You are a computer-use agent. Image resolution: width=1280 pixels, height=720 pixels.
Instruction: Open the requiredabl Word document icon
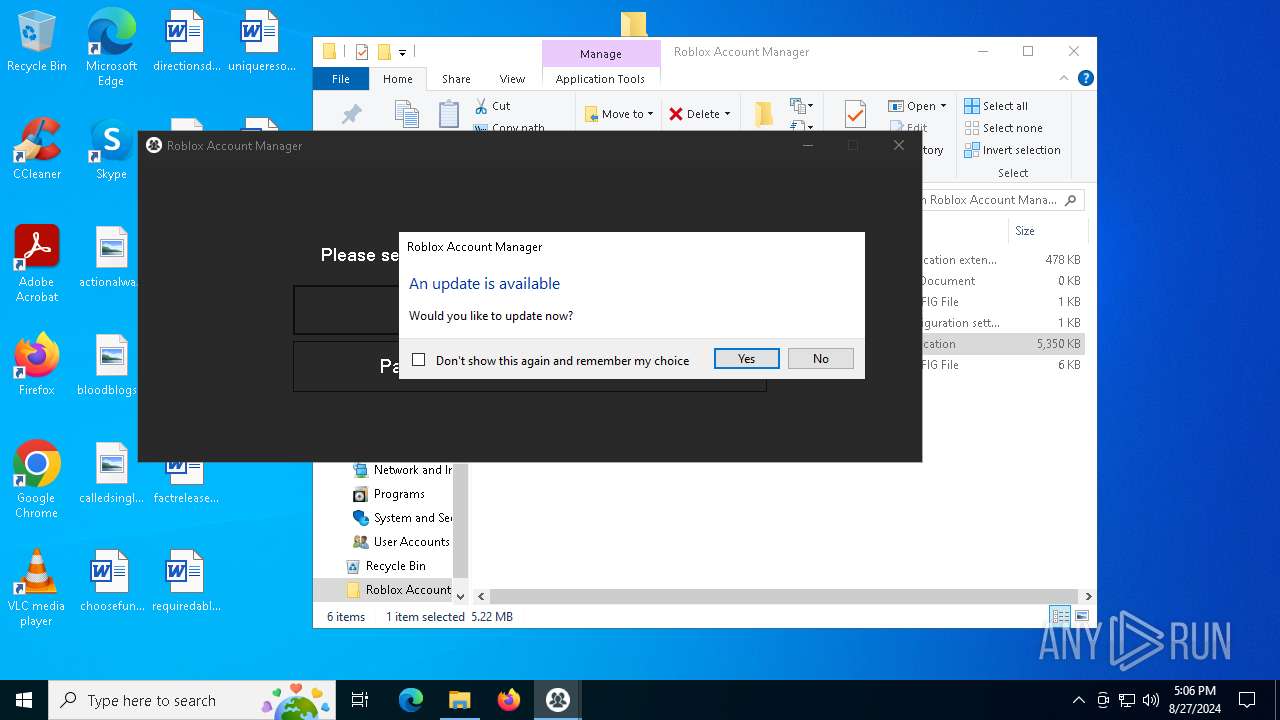point(185,581)
